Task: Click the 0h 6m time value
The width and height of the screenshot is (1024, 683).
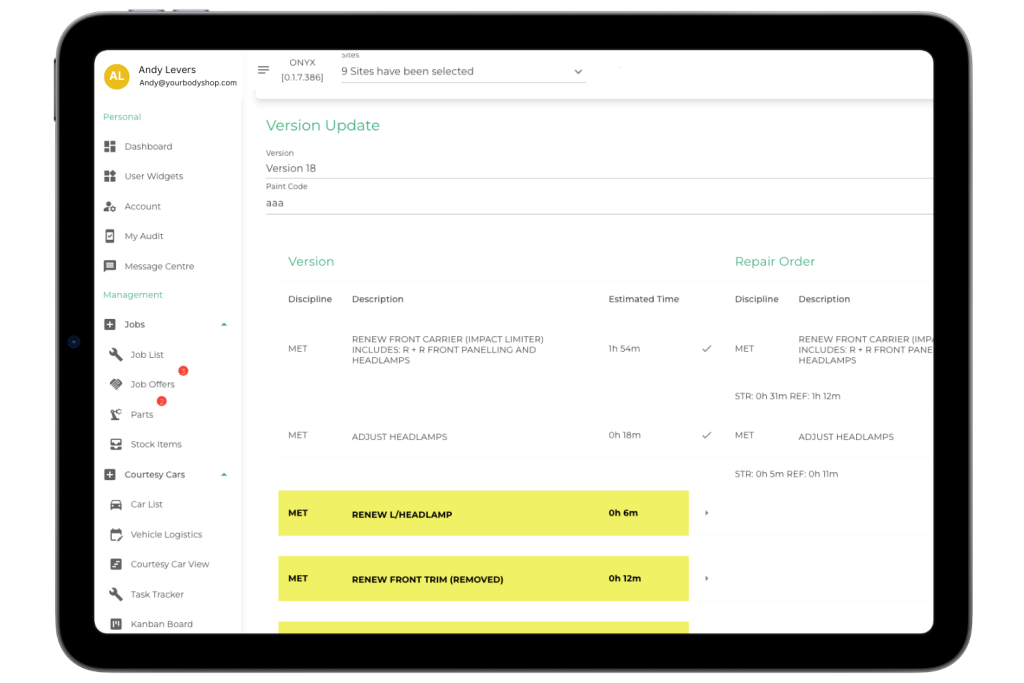Action: click(623, 513)
